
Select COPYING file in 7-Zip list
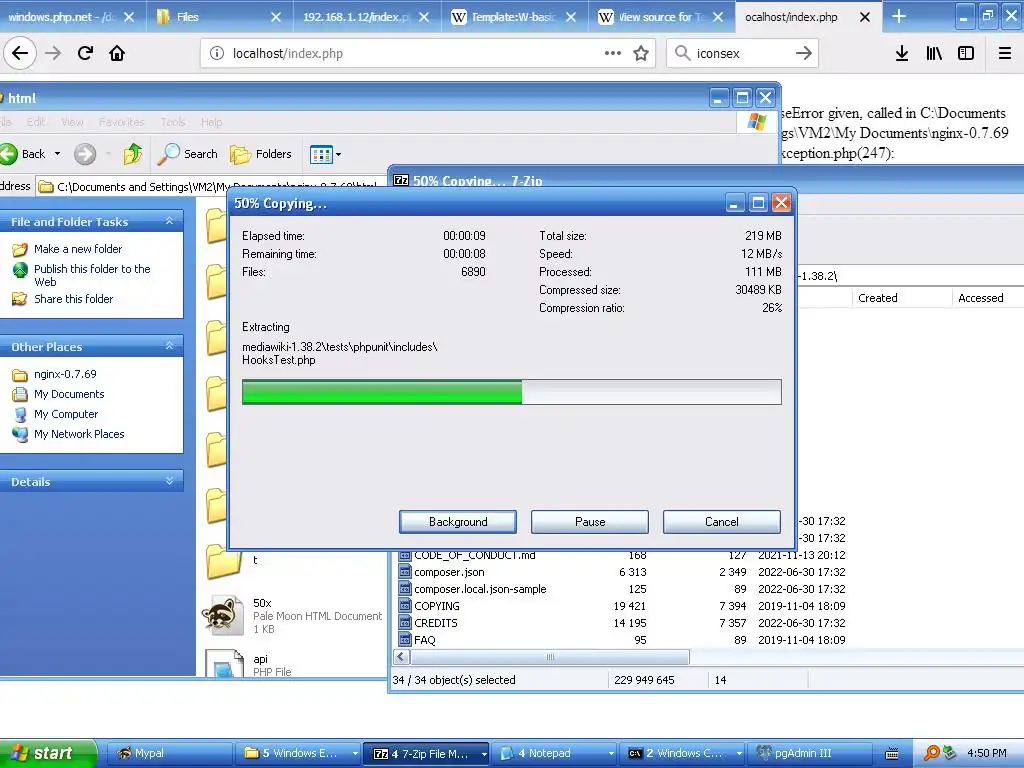(436, 606)
